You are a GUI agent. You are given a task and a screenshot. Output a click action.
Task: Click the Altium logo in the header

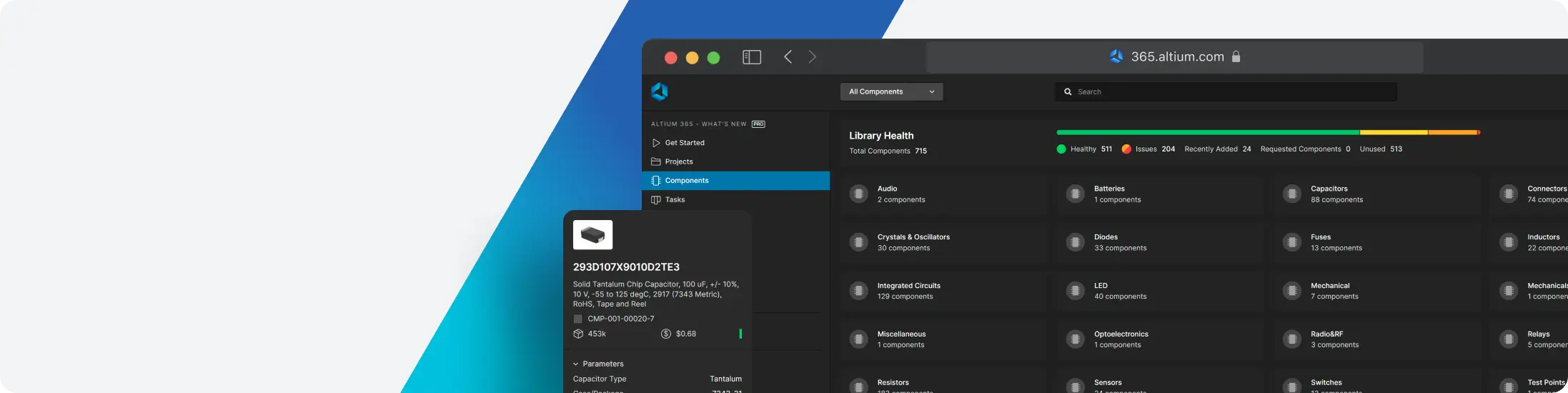pos(659,91)
